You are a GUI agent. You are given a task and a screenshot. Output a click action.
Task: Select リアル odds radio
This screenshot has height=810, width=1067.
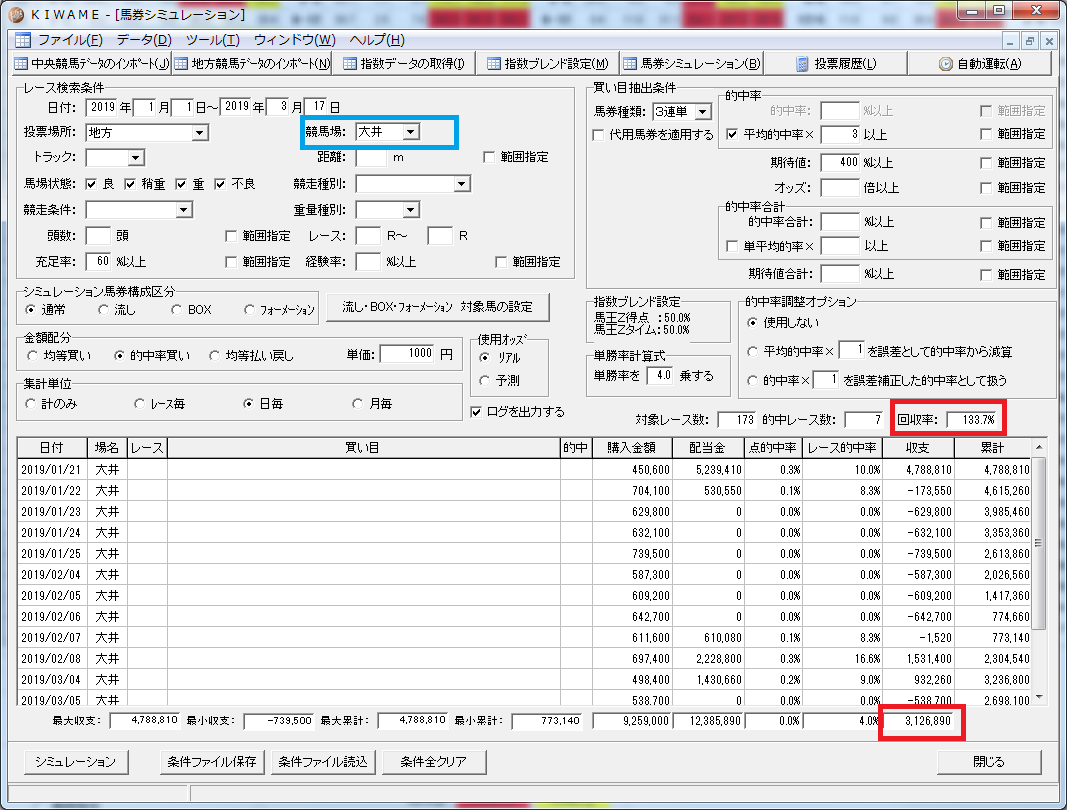click(485, 357)
